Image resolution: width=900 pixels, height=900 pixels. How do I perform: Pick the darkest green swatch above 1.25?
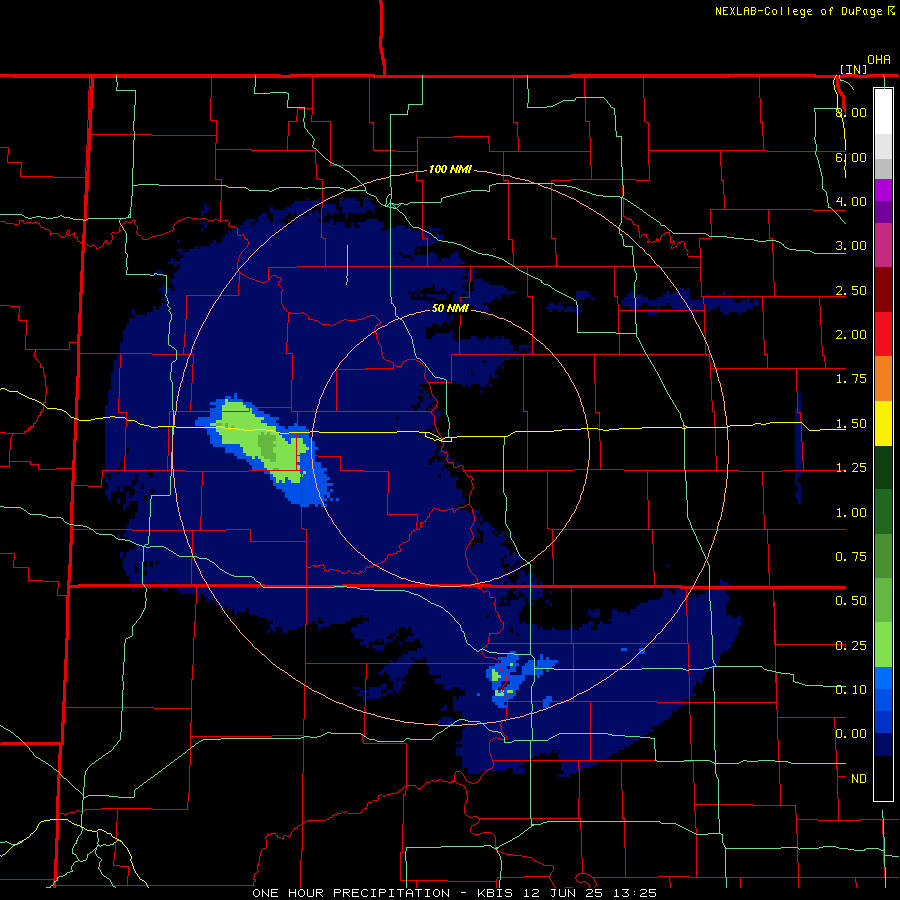[x=883, y=467]
